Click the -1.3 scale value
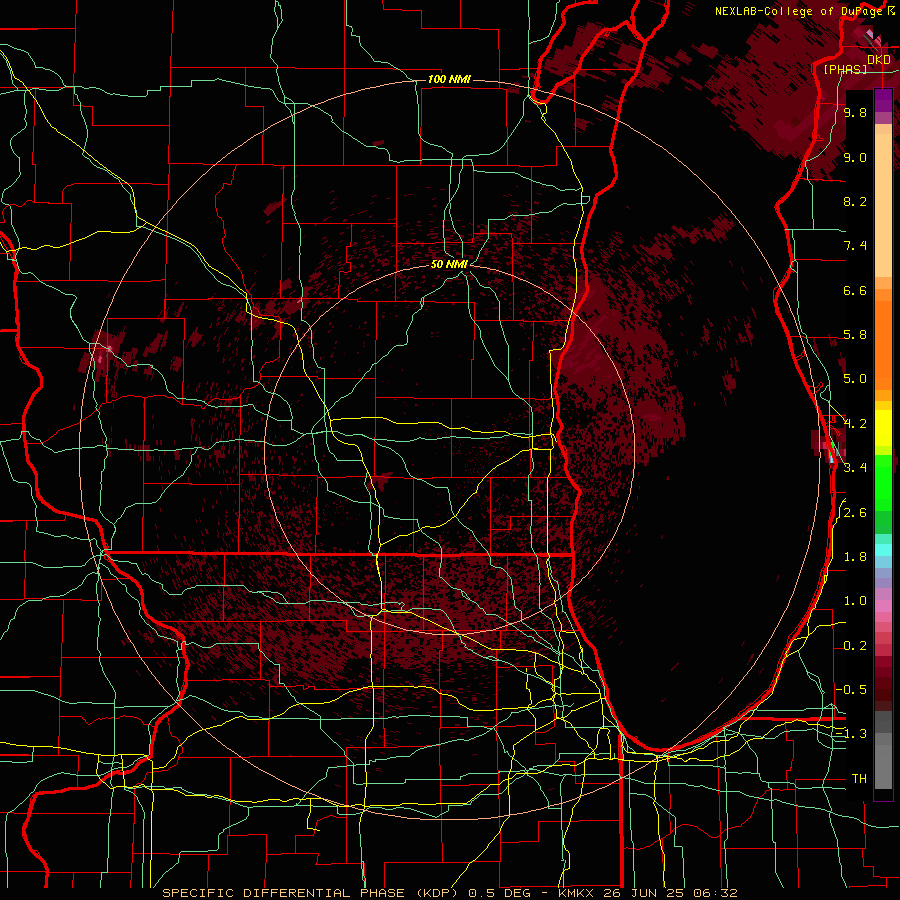This screenshot has height=900, width=900. (x=851, y=734)
